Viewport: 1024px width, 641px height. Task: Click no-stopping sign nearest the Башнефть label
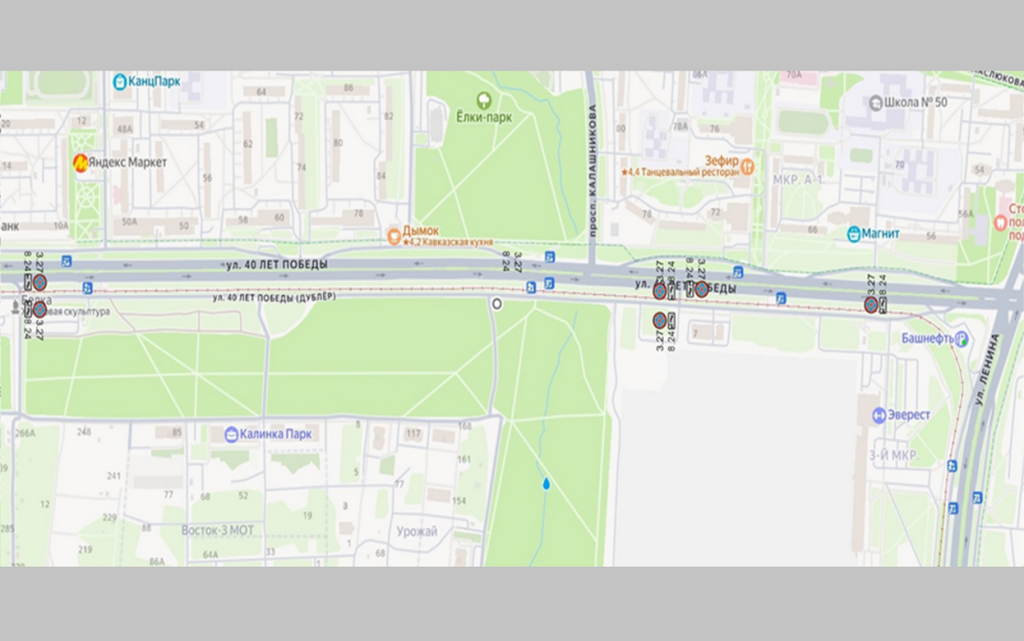[871, 305]
